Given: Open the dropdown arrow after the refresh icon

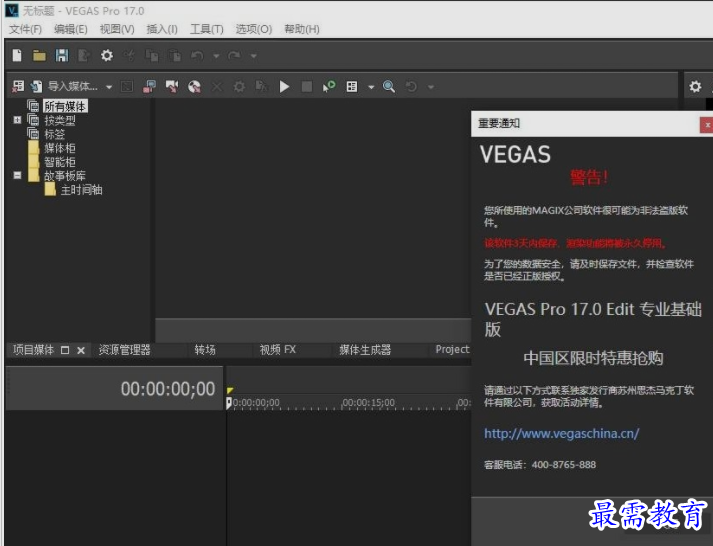Looking at the screenshot, I should coord(431,87).
